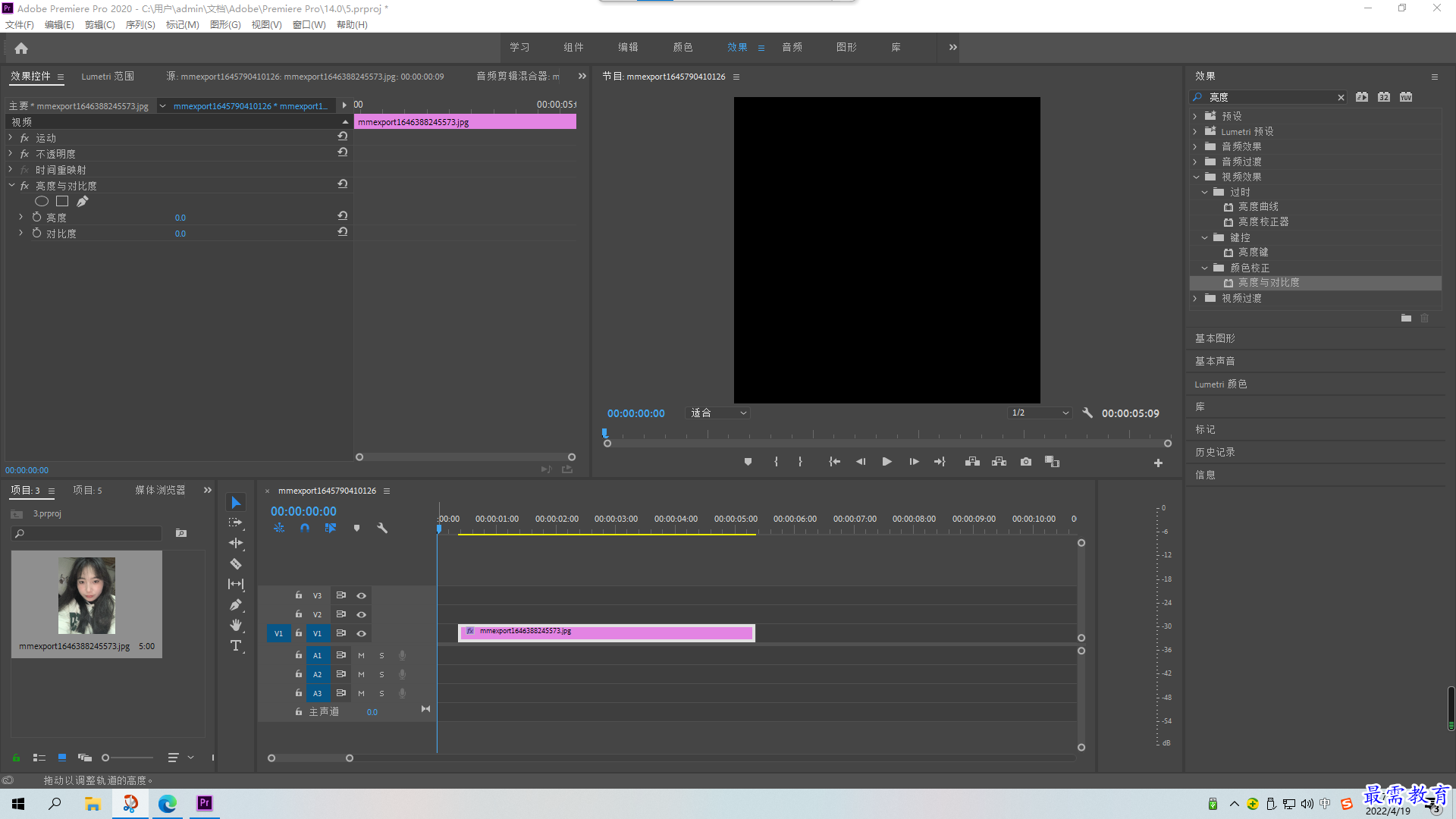Switch to 音频 workspace
Viewport: 1456px width, 819px height.
(792, 47)
